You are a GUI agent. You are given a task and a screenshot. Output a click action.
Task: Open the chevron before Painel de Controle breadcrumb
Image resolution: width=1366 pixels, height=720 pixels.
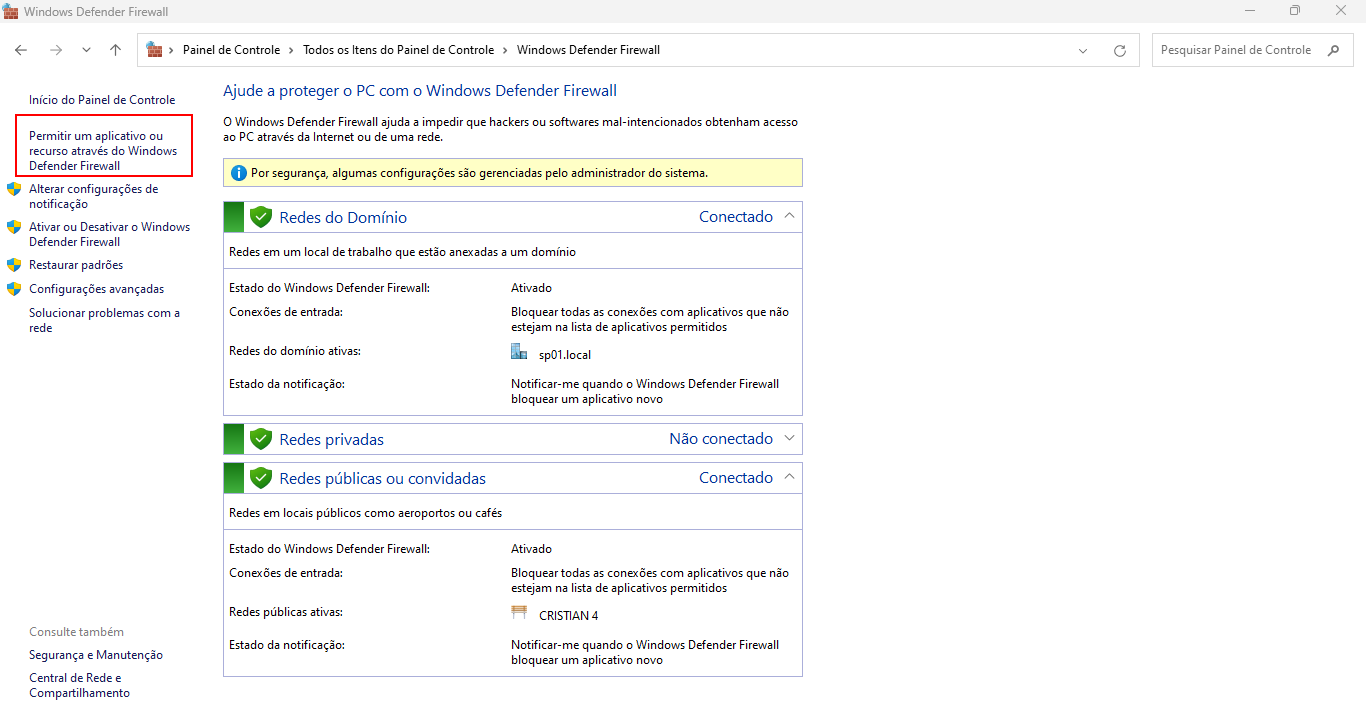pos(171,50)
